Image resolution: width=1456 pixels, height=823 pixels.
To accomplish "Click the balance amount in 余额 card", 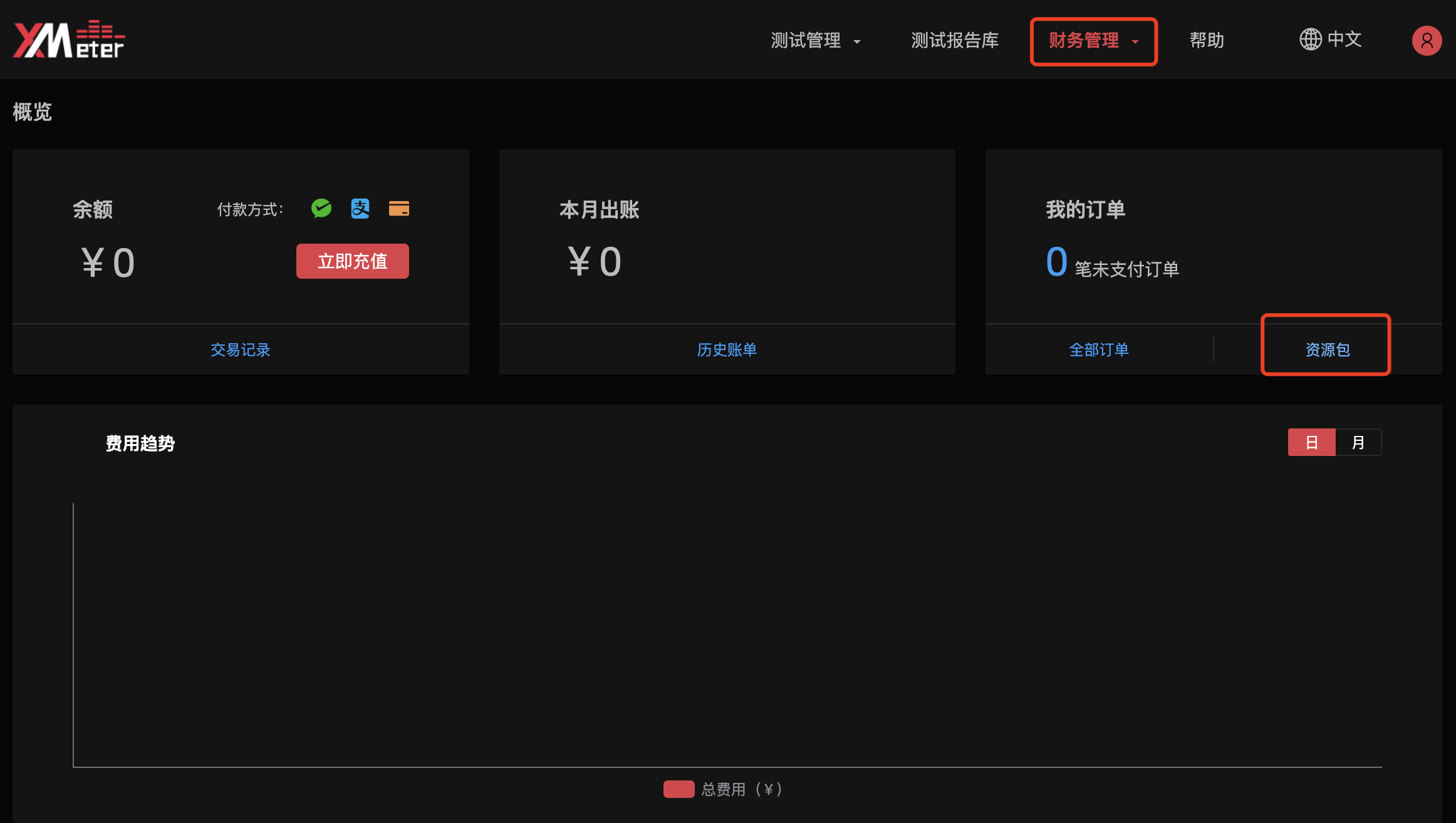I will tap(108, 262).
